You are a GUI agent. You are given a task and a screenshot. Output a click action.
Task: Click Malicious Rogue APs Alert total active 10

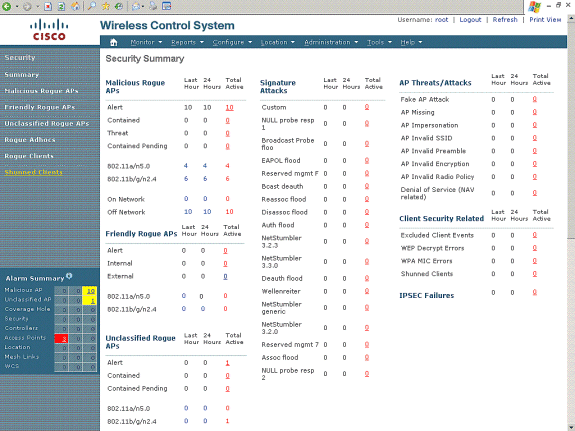click(230, 107)
